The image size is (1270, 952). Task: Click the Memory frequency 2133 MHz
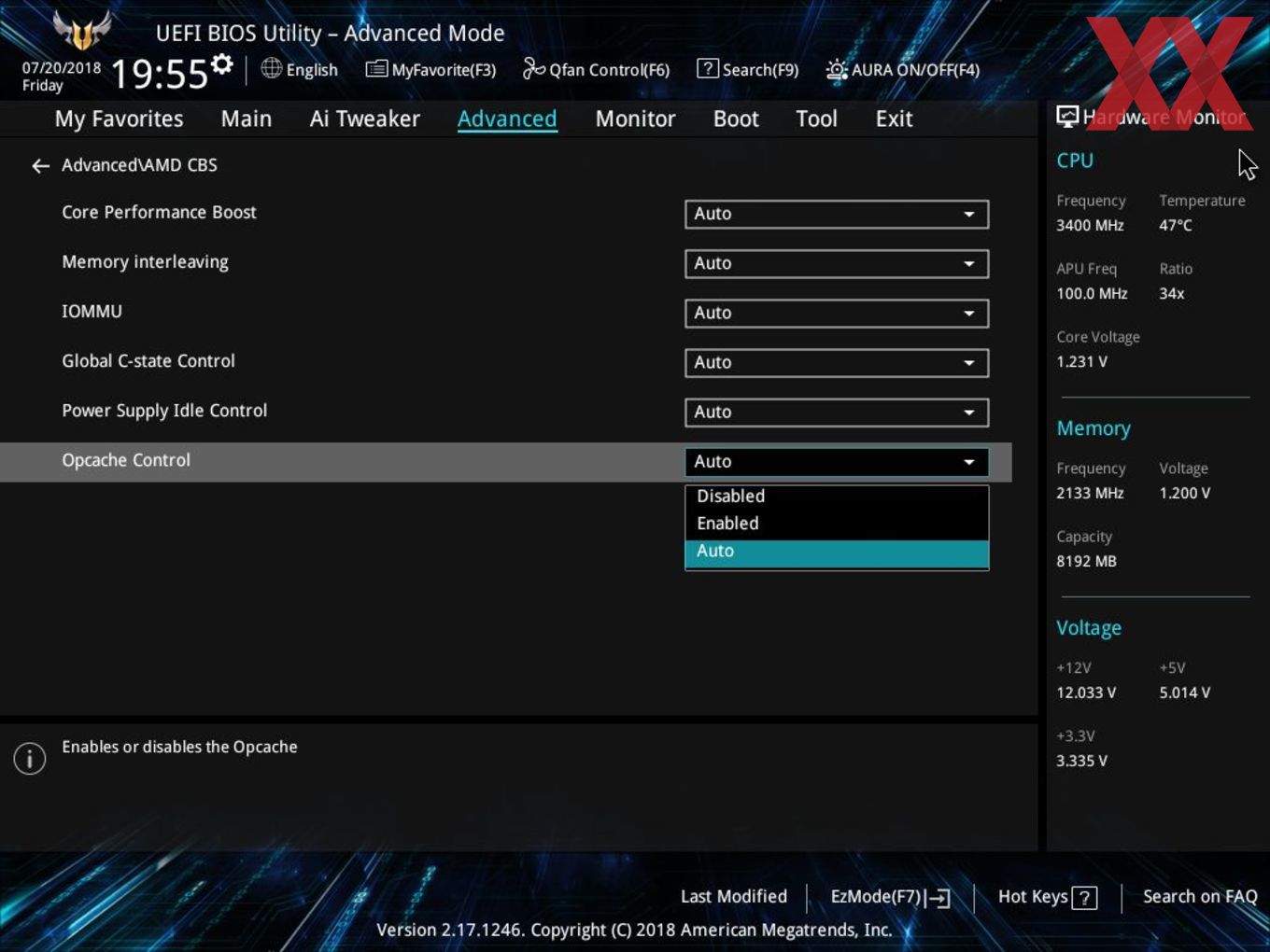tap(1090, 493)
